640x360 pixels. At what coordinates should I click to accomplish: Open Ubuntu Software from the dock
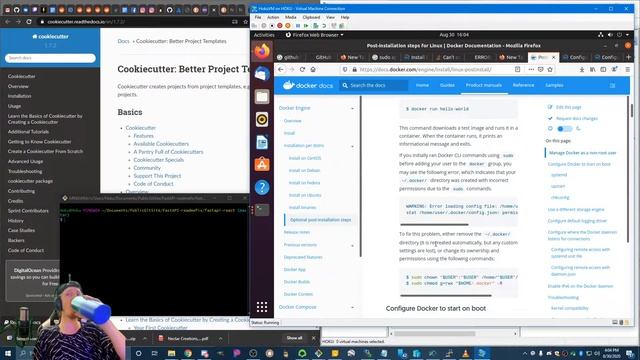[x=262, y=164]
